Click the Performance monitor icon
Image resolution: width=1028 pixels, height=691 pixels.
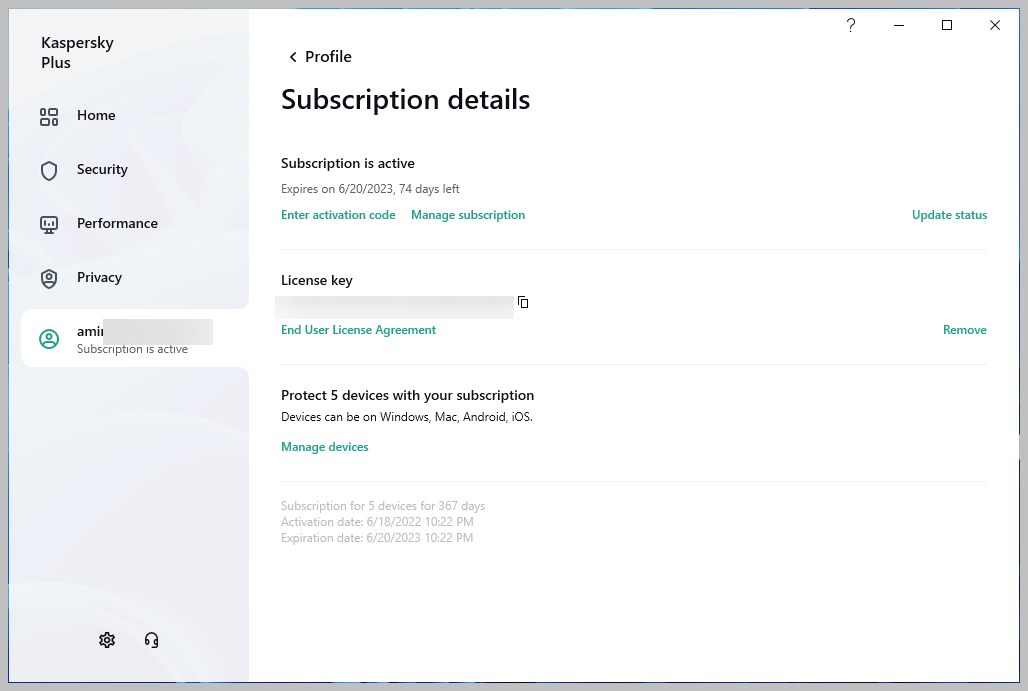click(x=49, y=225)
